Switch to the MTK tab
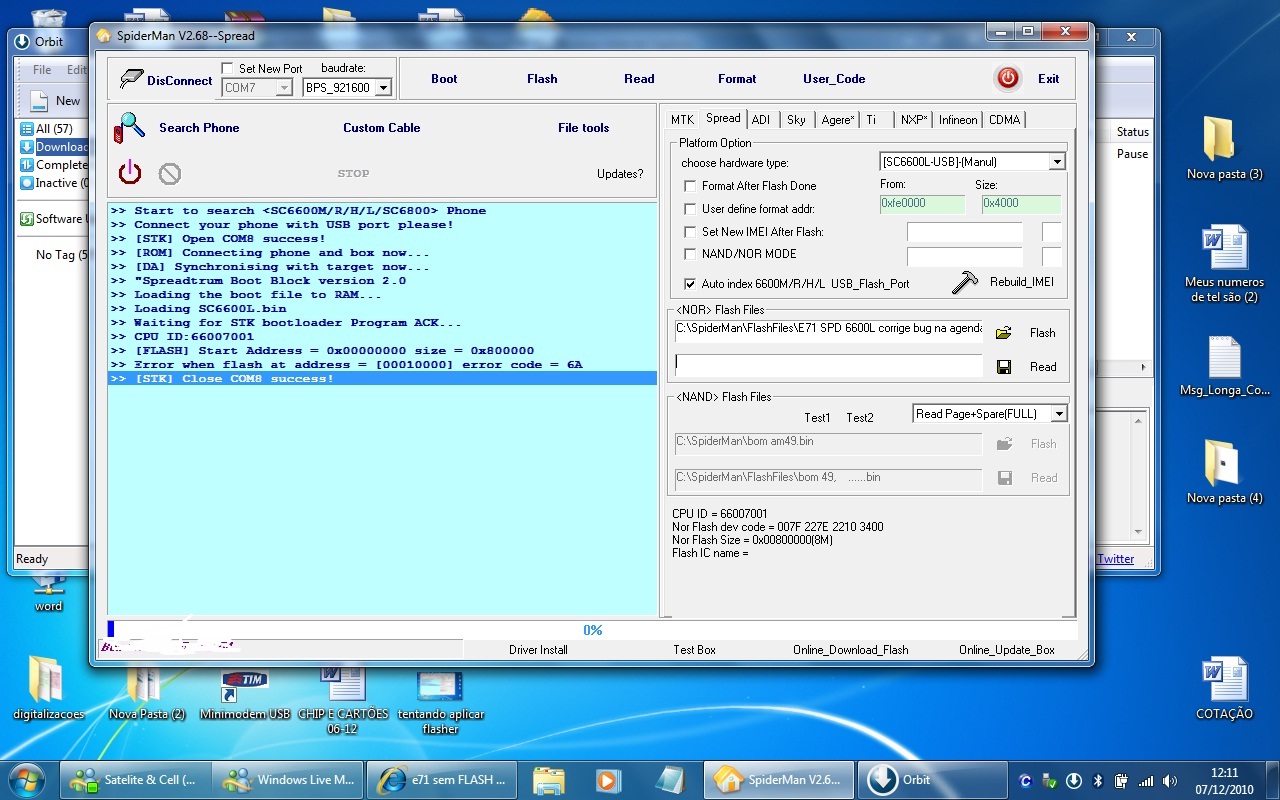The image size is (1280, 800). [x=682, y=120]
